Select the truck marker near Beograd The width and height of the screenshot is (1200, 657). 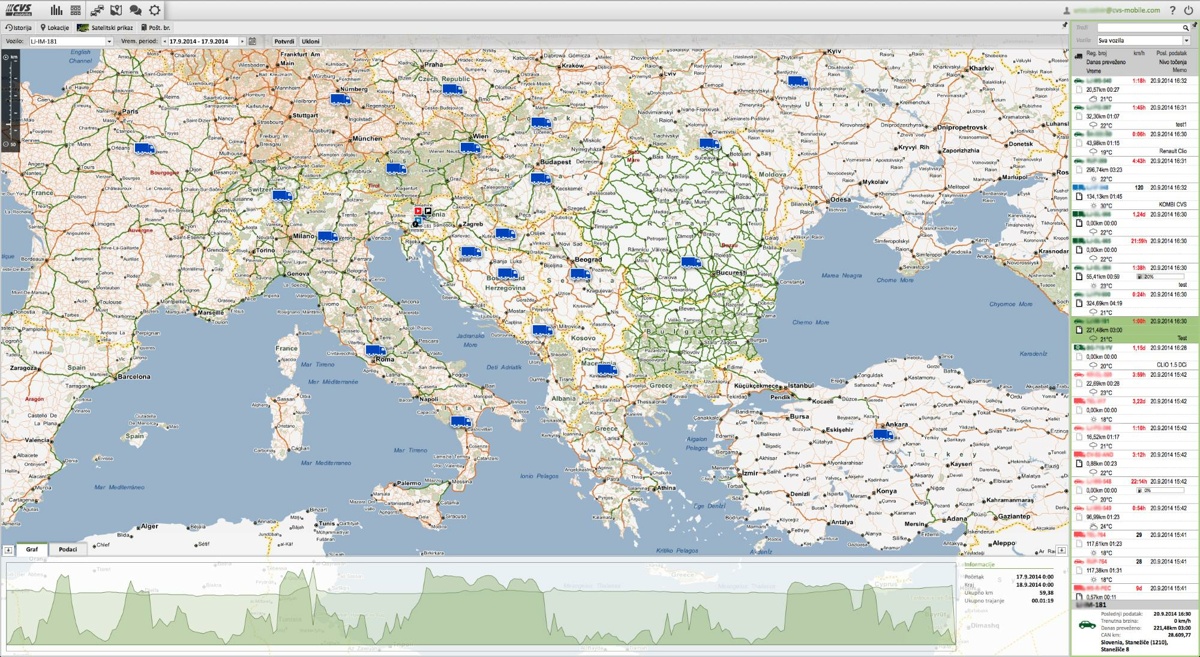click(x=579, y=273)
